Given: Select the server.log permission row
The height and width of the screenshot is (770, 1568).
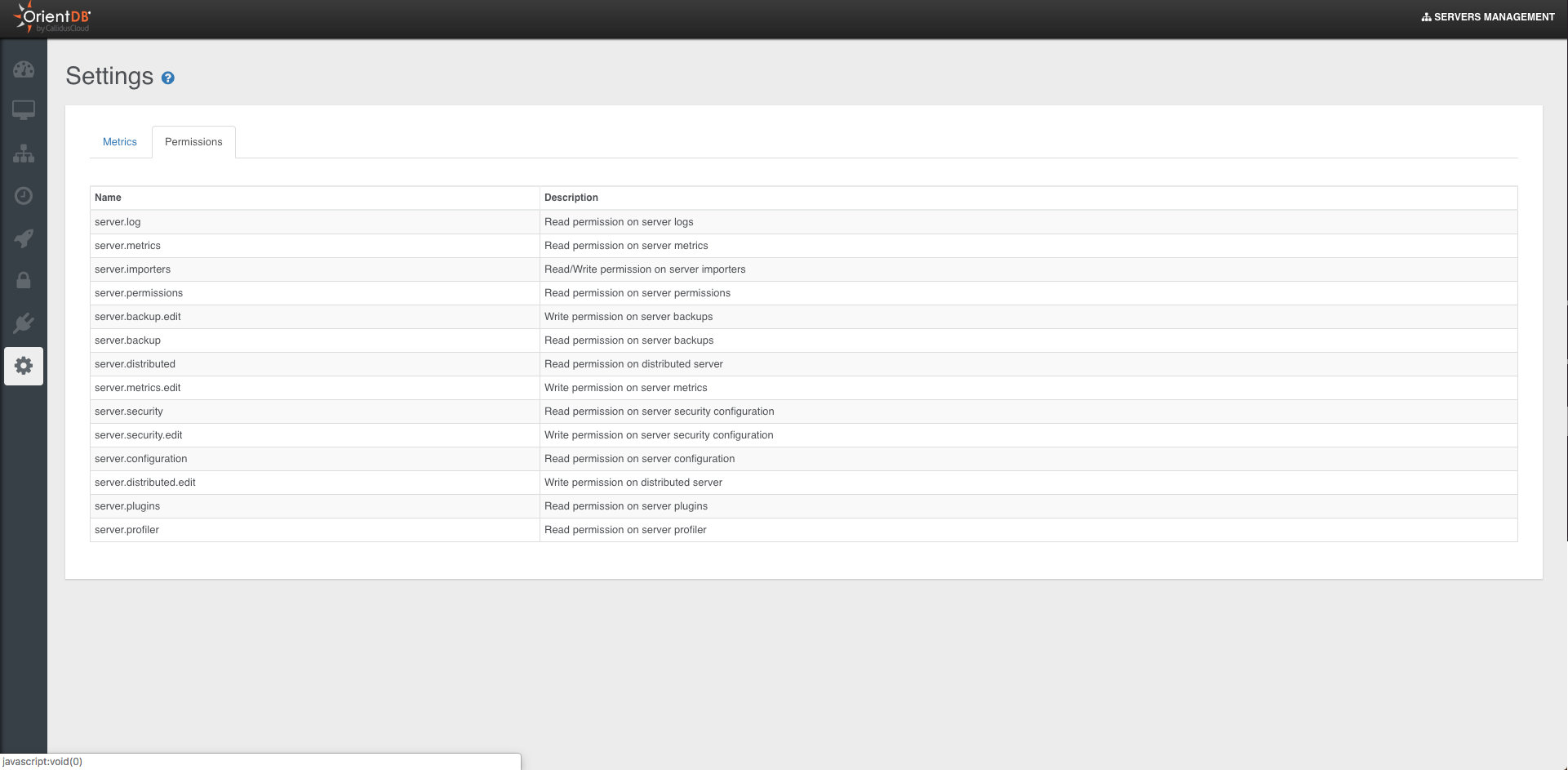Looking at the screenshot, I should [x=118, y=222].
